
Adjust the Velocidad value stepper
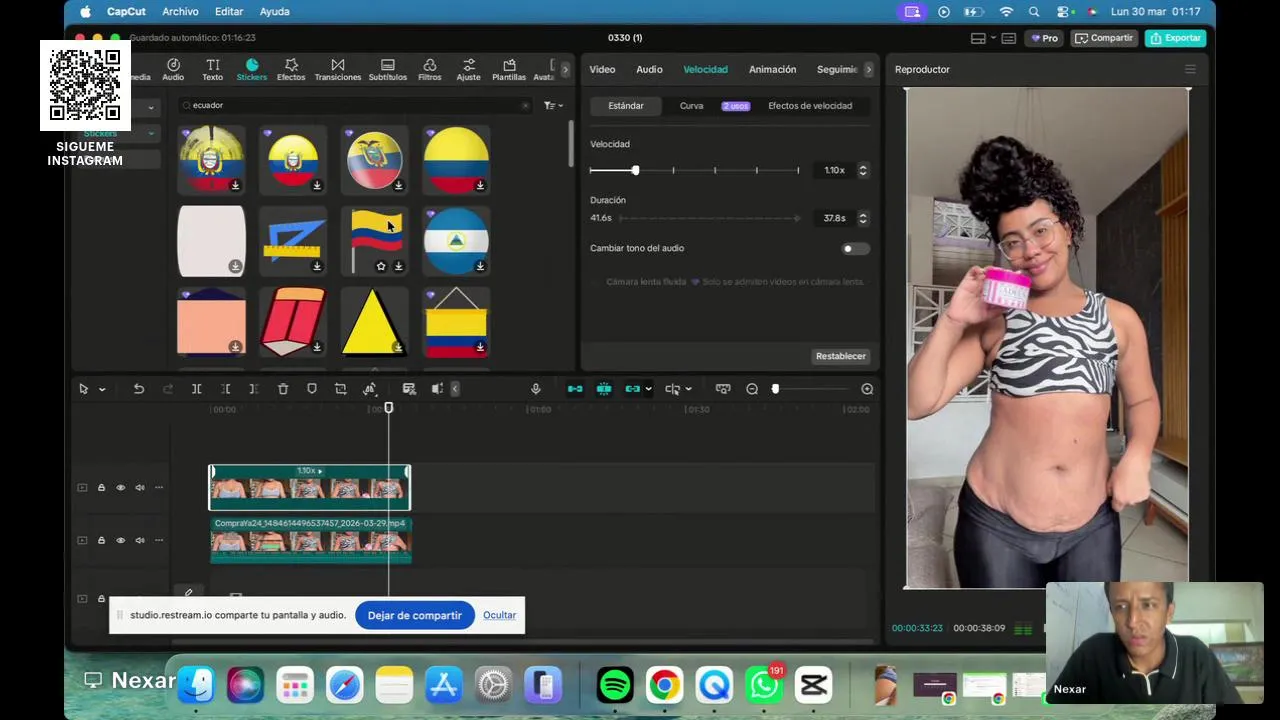[x=863, y=170]
